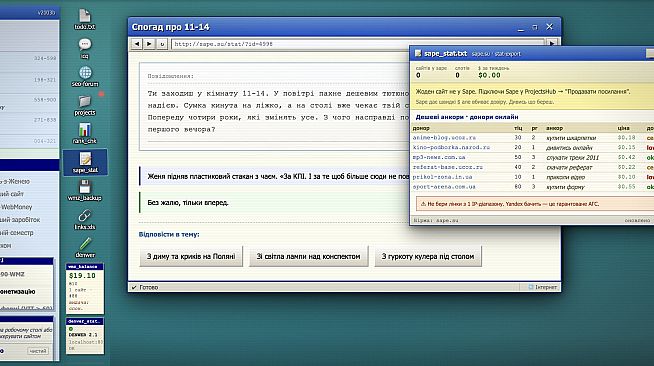Open donor link anime-blog.ucoz.ru
The image size is (654, 366).
coord(444,138)
